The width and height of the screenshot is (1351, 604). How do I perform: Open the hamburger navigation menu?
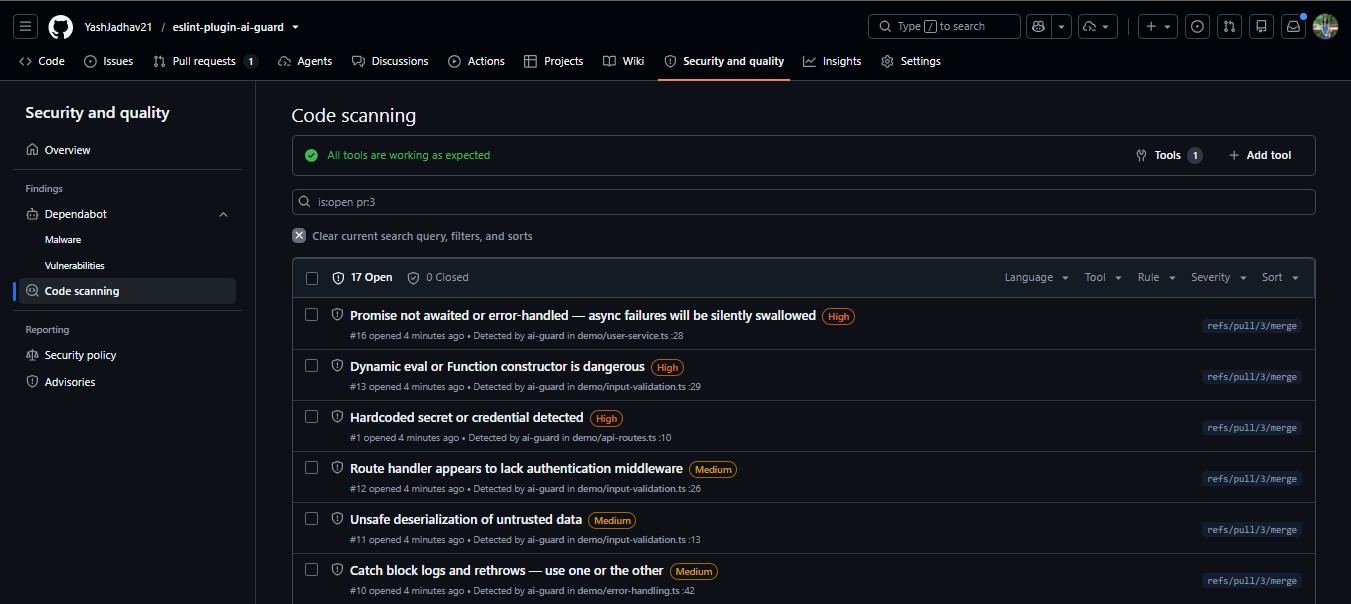pos(26,27)
